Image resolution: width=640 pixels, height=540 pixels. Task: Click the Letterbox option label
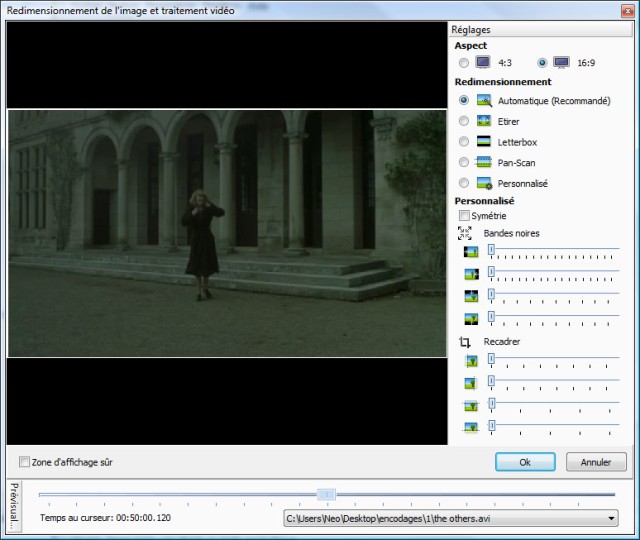[x=517, y=142]
